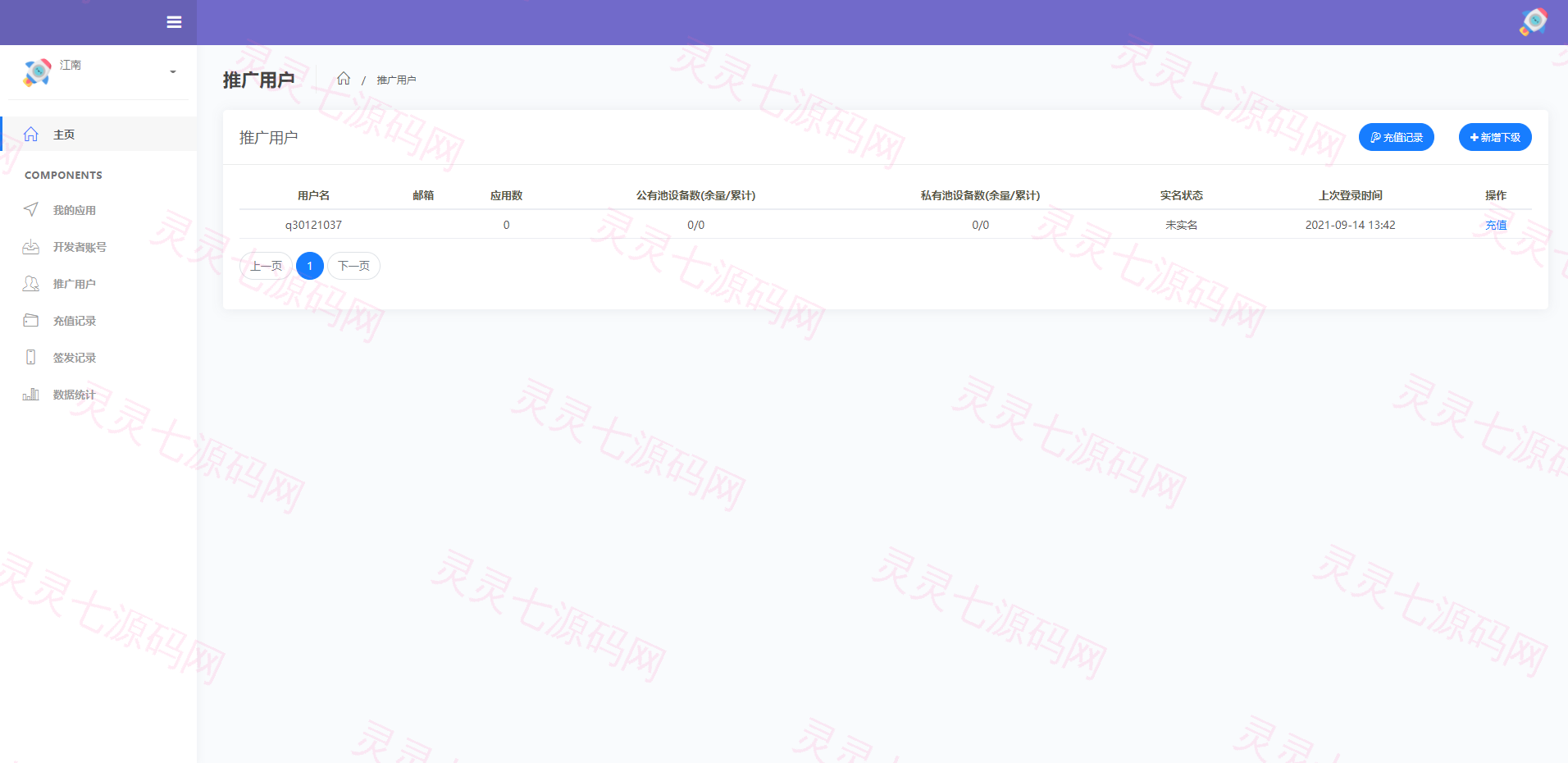Viewport: 1568px width, 763px height.
Task: Click breadcrumb text 推广用户
Action: click(396, 80)
